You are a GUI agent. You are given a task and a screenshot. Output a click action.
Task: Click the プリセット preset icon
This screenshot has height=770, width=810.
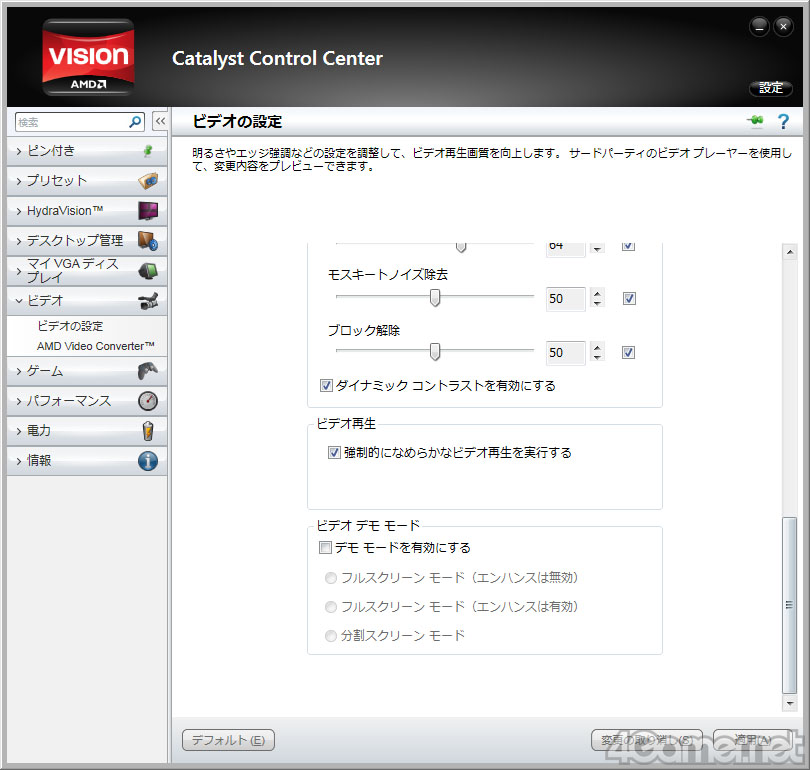pos(148,181)
